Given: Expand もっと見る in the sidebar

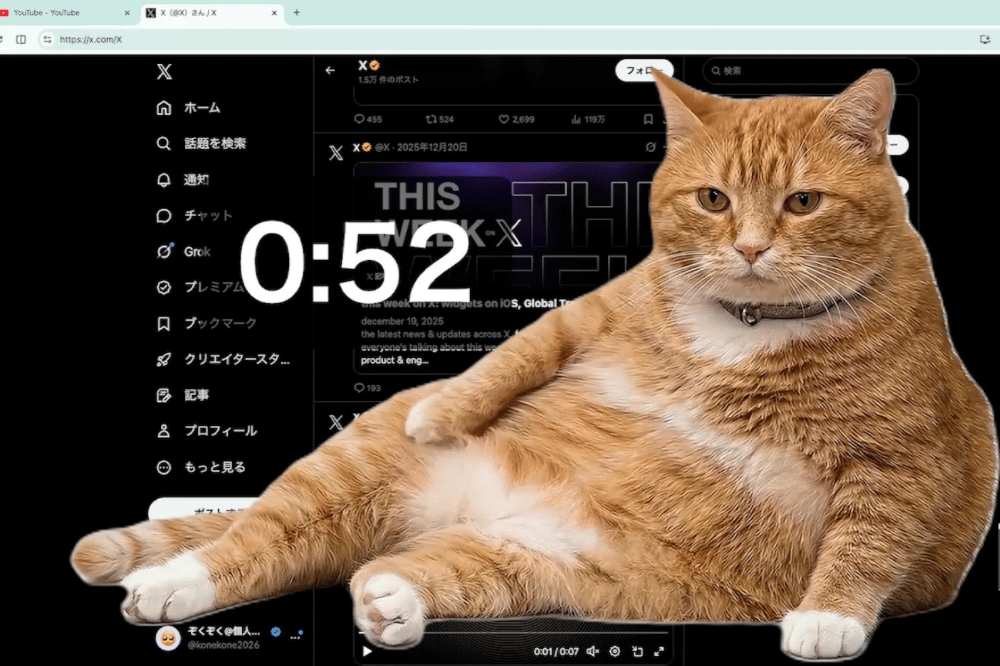Looking at the screenshot, I should (201, 467).
